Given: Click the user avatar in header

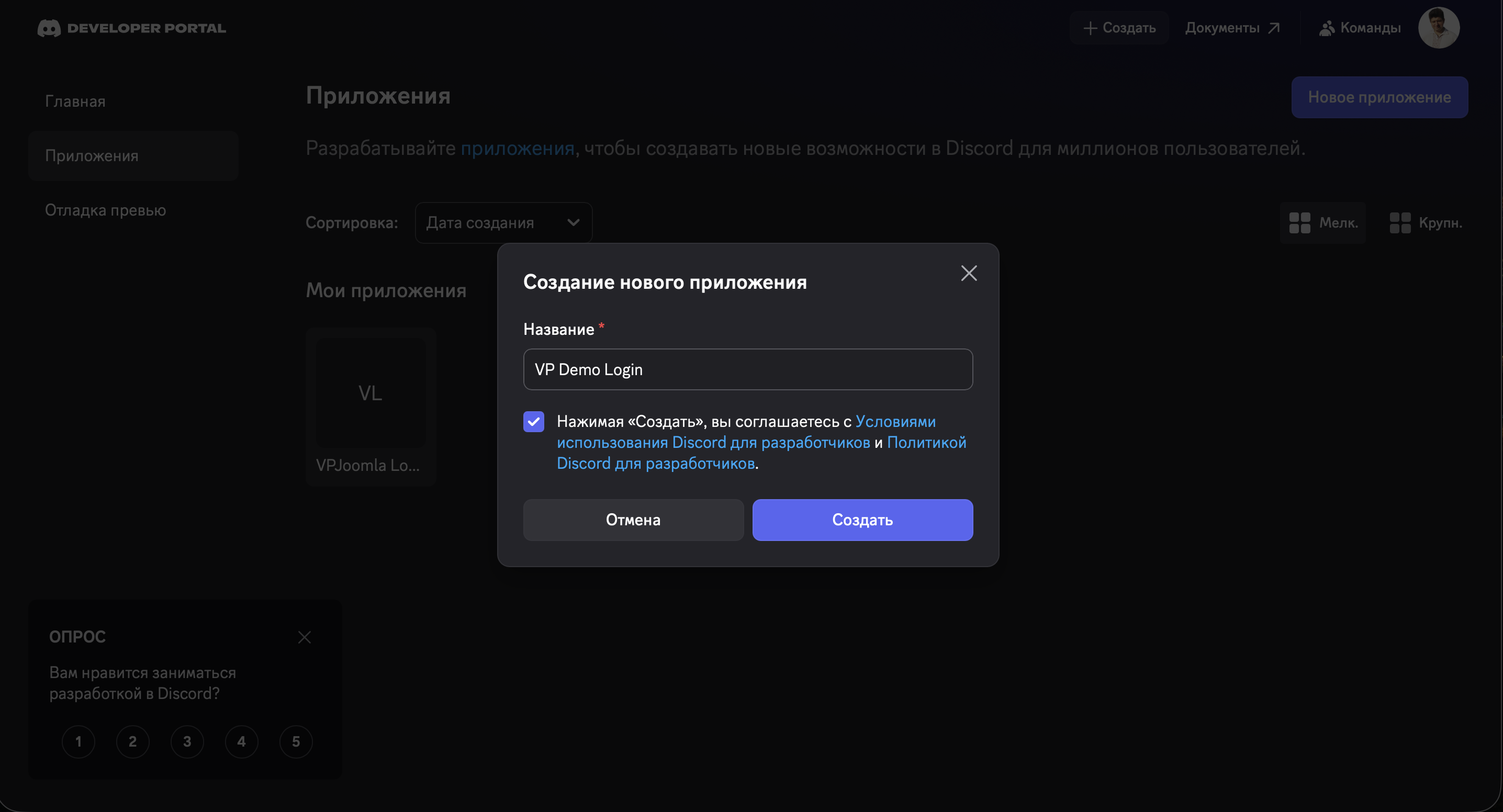Looking at the screenshot, I should 1438,27.
